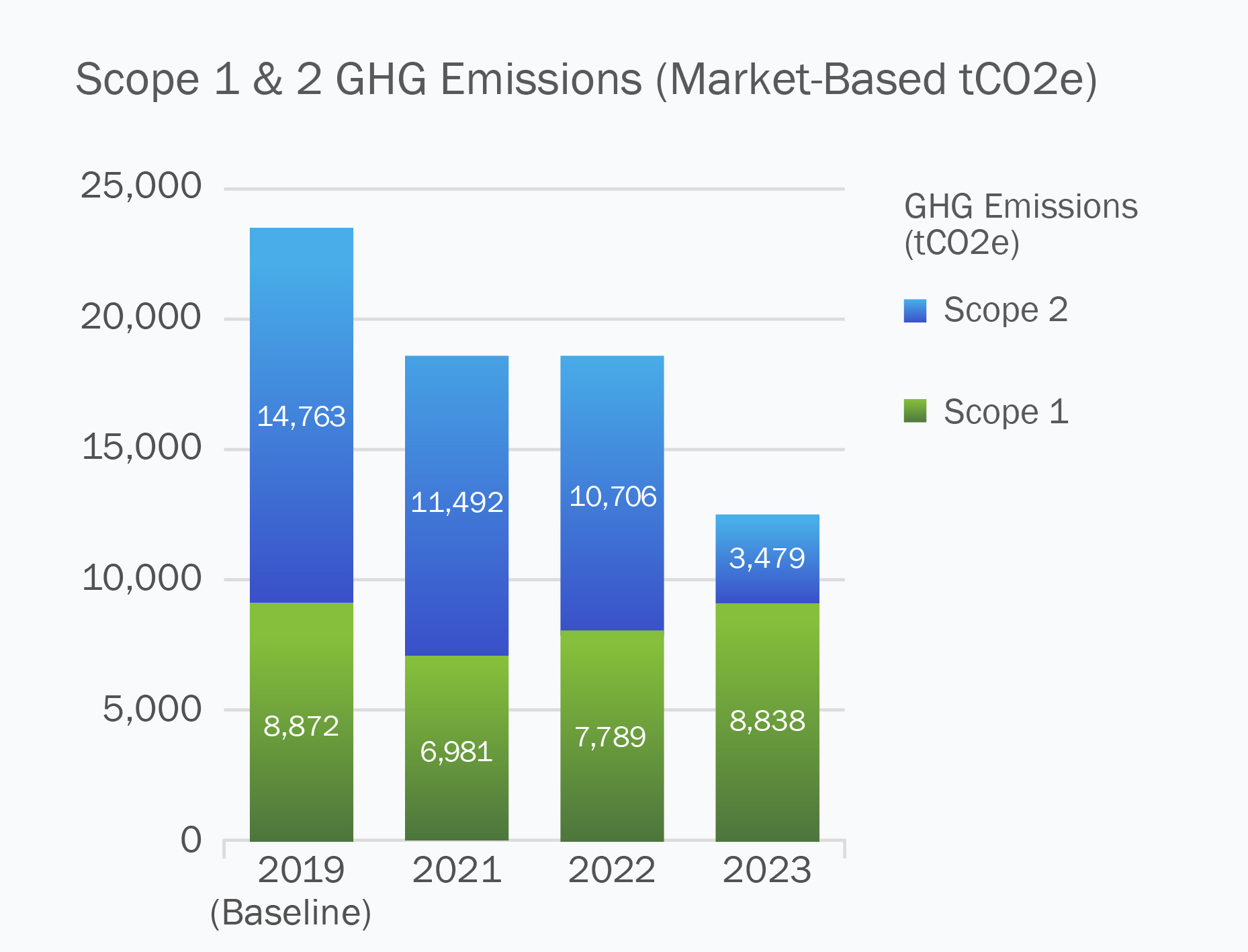
Task: Click the GHG Emissions (tCO2e) legend heading
Action: [1020, 224]
